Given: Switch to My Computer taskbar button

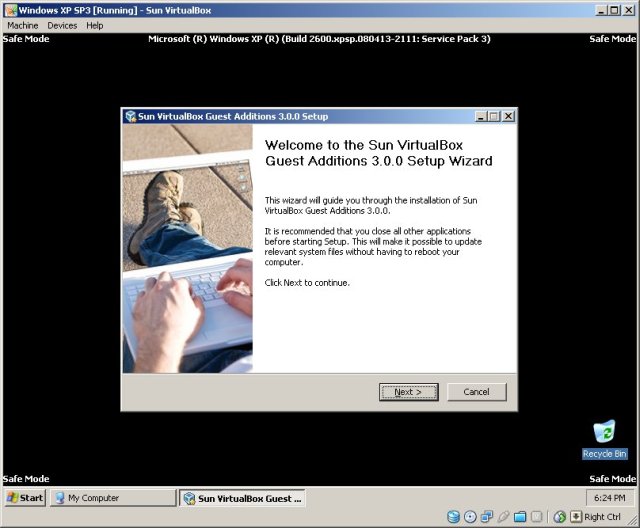Looking at the screenshot, I should coord(113,498).
